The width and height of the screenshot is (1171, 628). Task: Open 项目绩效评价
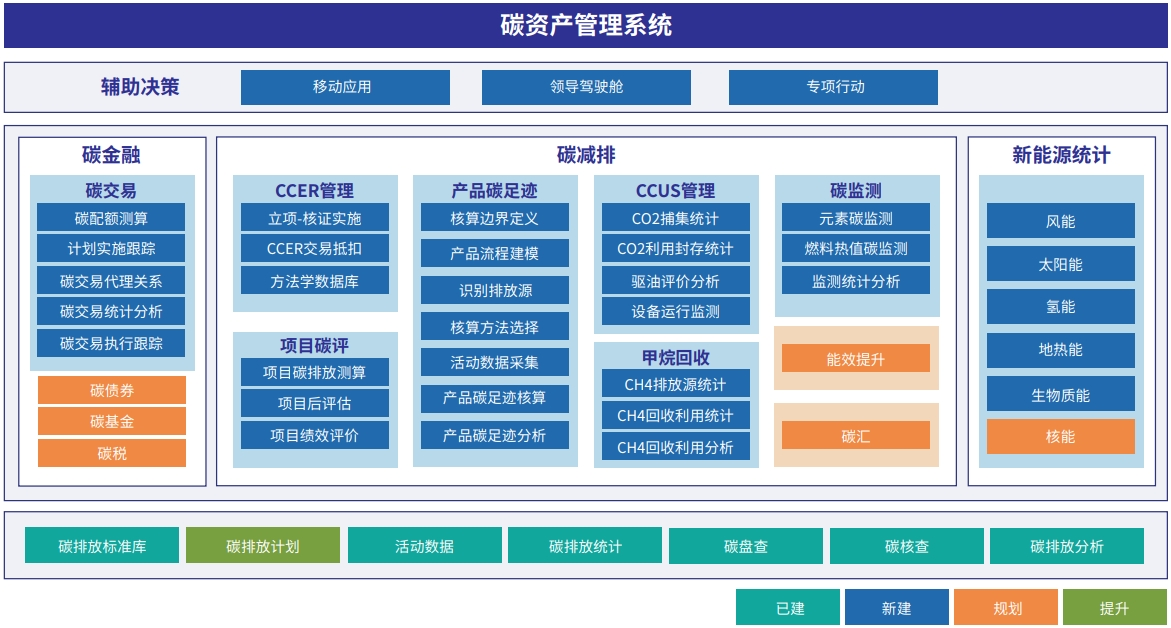point(314,435)
